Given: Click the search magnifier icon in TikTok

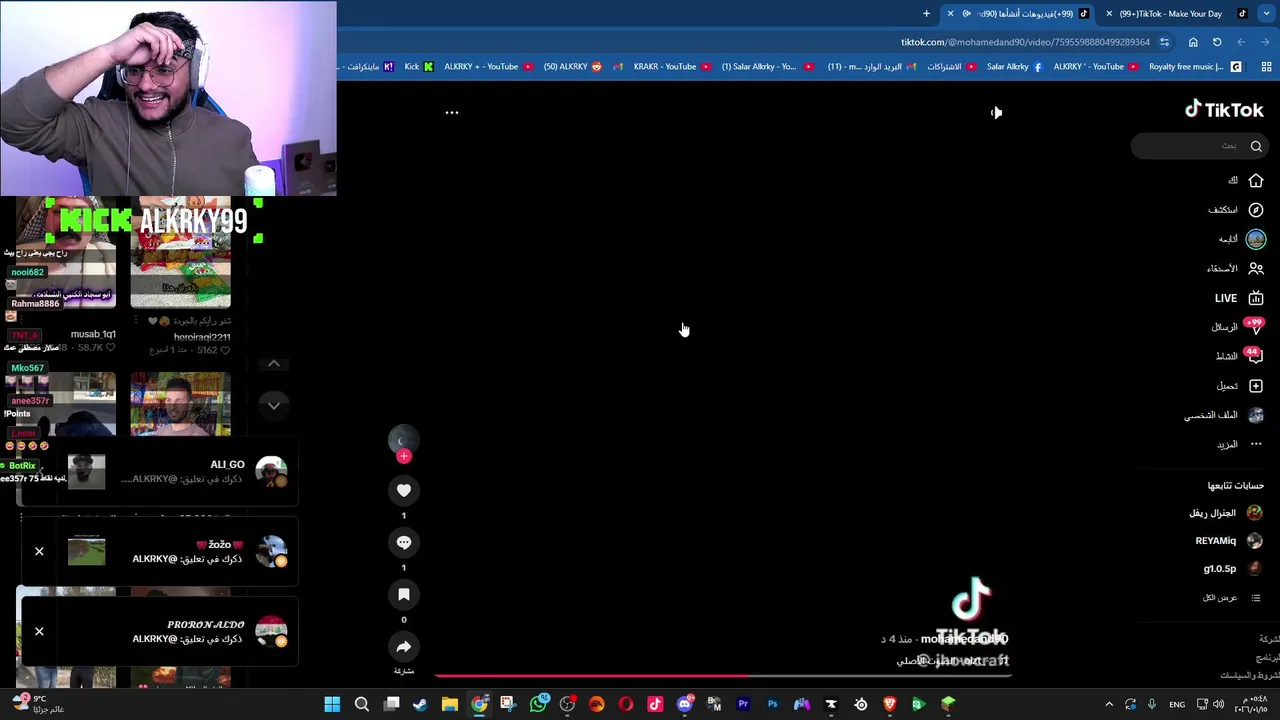Looking at the screenshot, I should [1256, 146].
